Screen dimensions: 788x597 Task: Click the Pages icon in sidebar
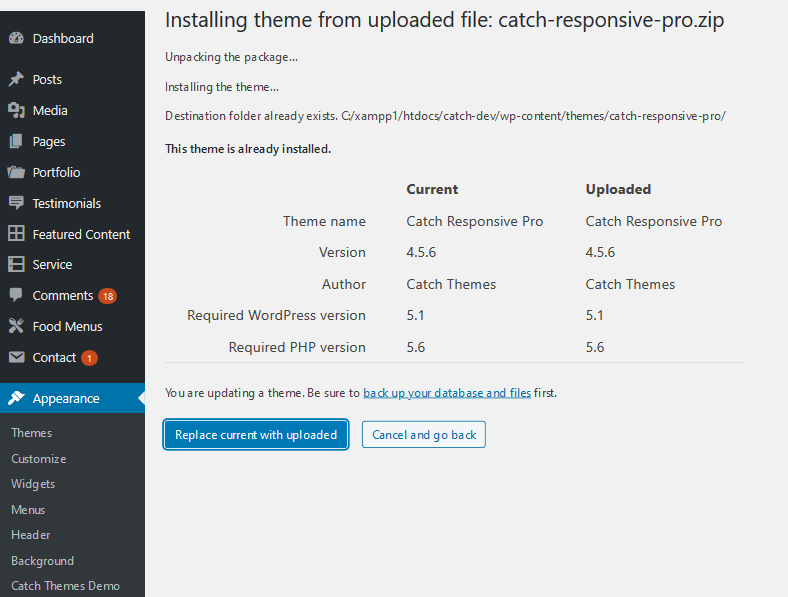click(x=16, y=142)
